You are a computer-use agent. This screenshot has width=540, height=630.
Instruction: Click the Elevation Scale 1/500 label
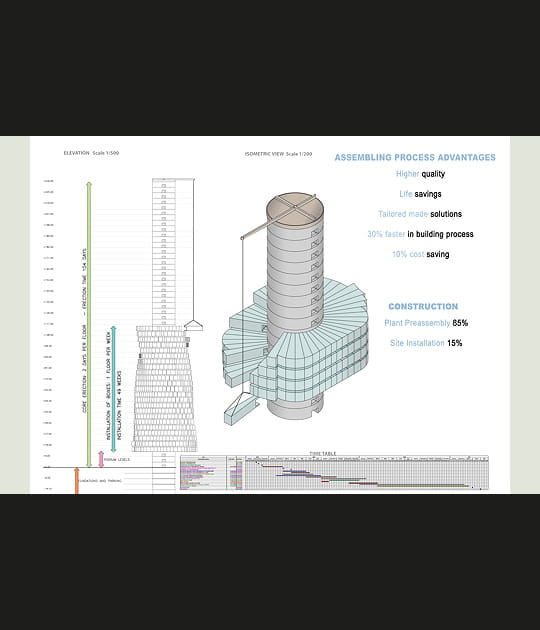[91, 153]
